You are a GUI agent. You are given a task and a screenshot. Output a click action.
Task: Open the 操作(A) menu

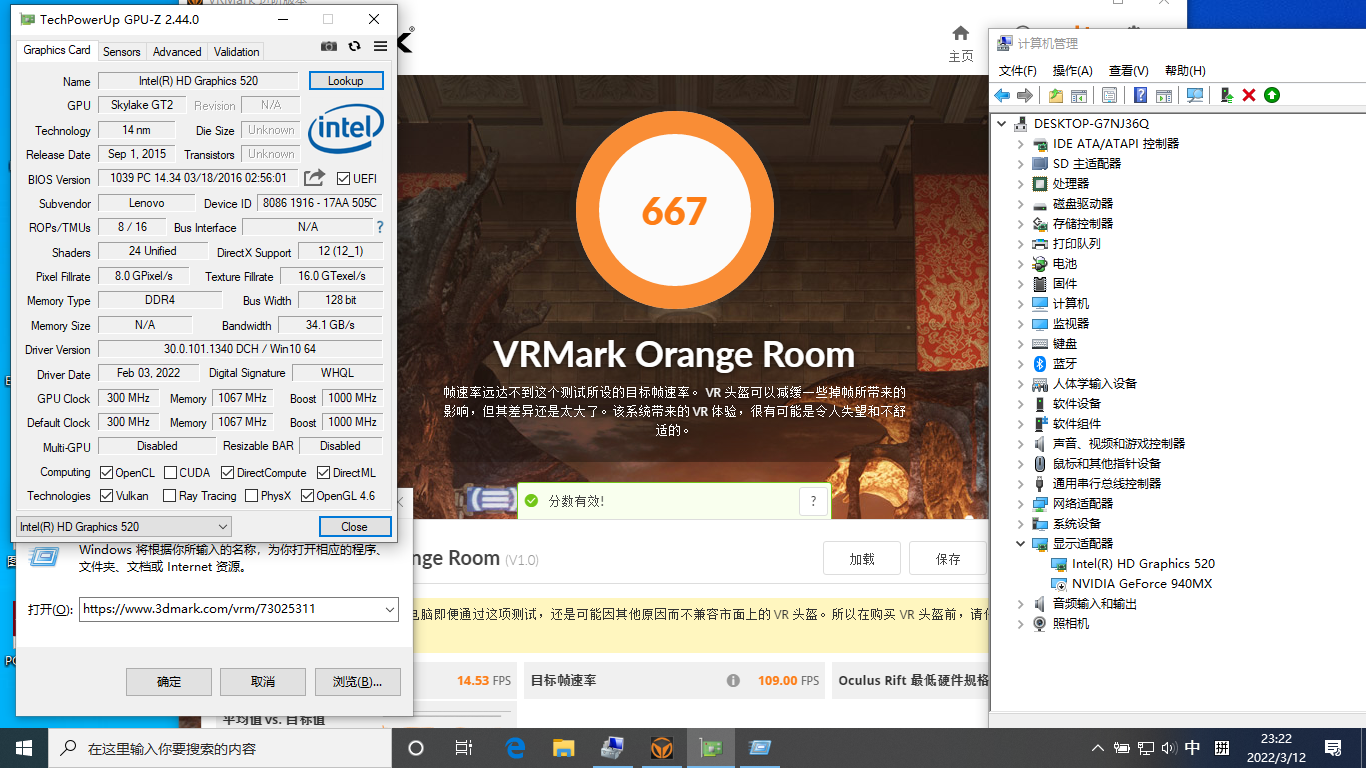(1072, 71)
